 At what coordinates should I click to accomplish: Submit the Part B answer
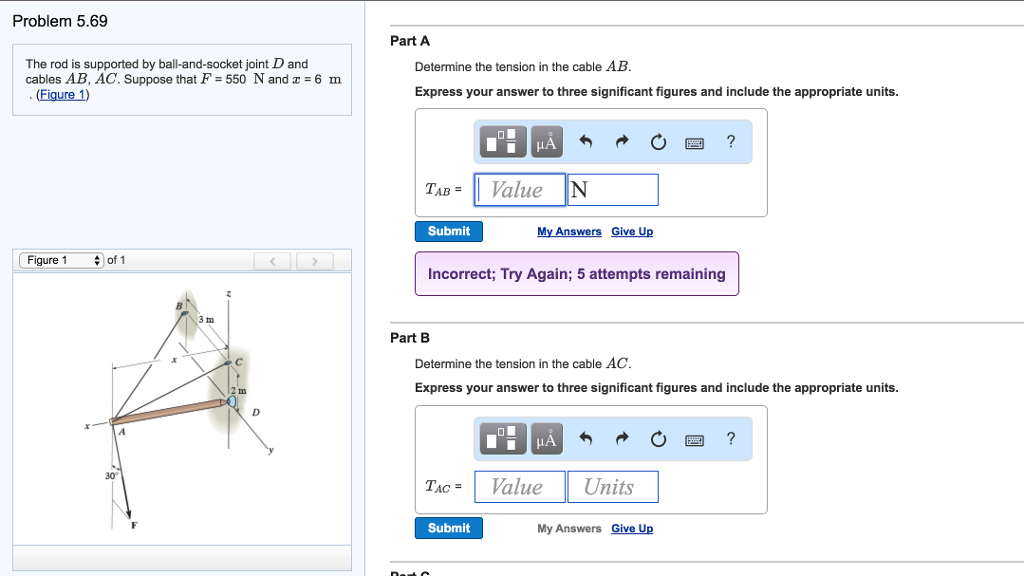click(449, 528)
